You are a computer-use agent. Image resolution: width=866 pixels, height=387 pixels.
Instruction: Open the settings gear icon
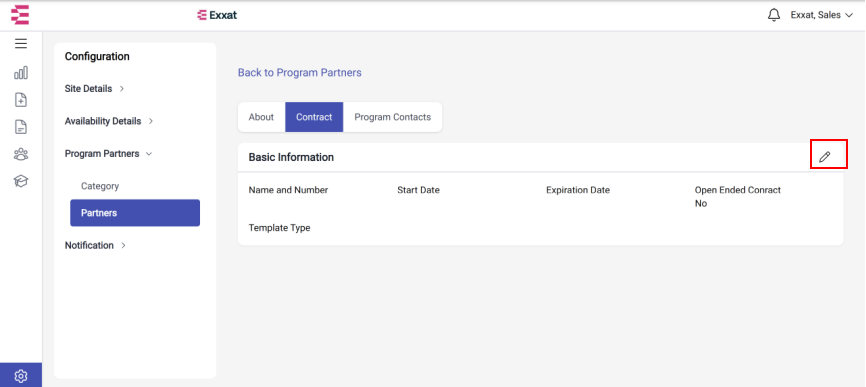21,376
